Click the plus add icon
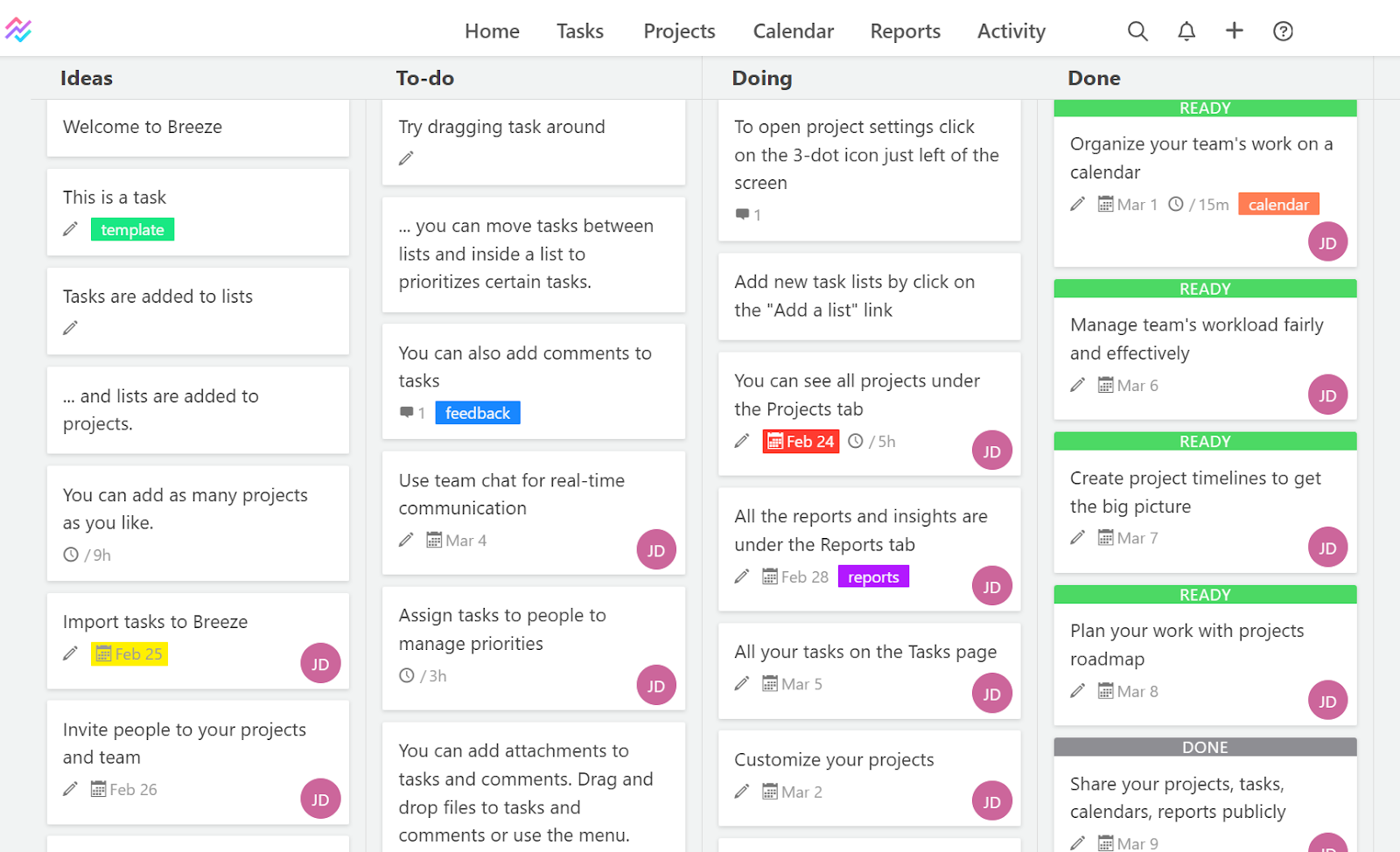 pyautogui.click(x=1234, y=31)
